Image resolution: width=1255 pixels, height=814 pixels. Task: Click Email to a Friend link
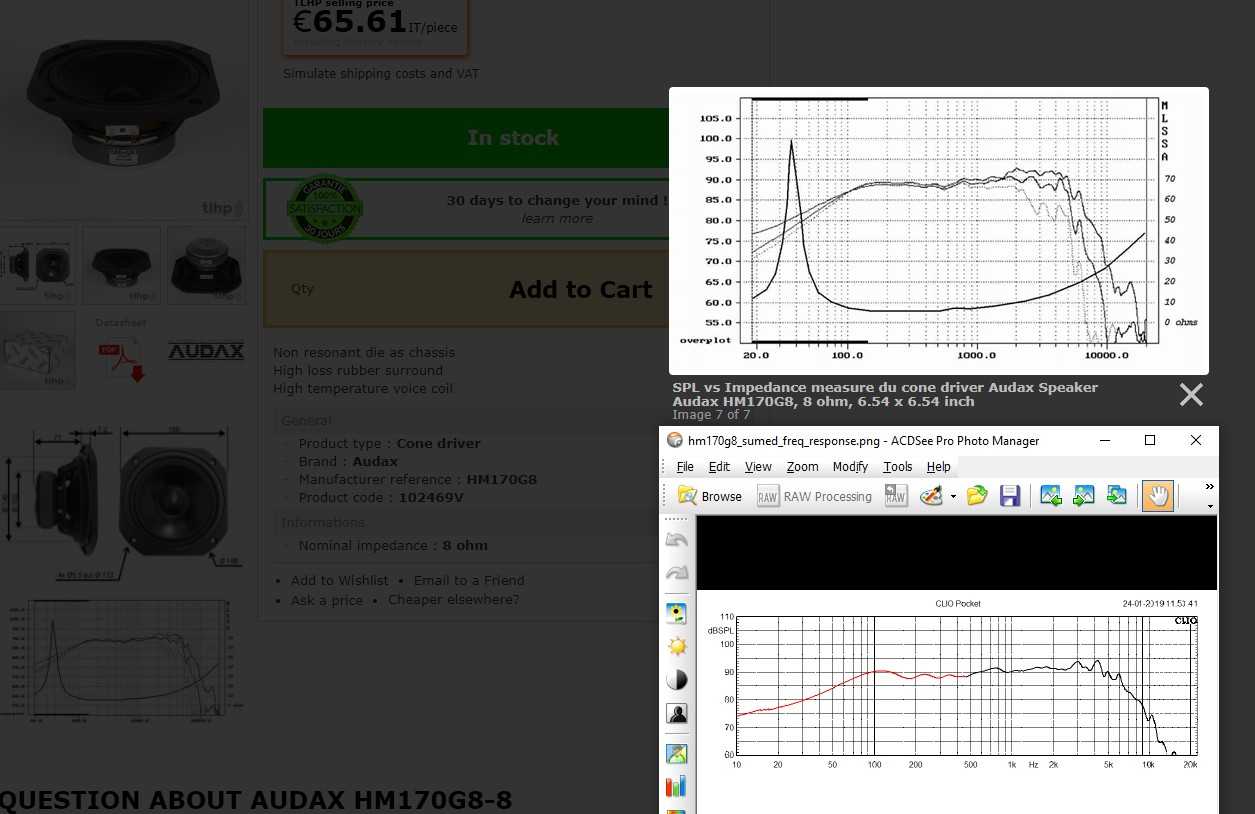469,580
